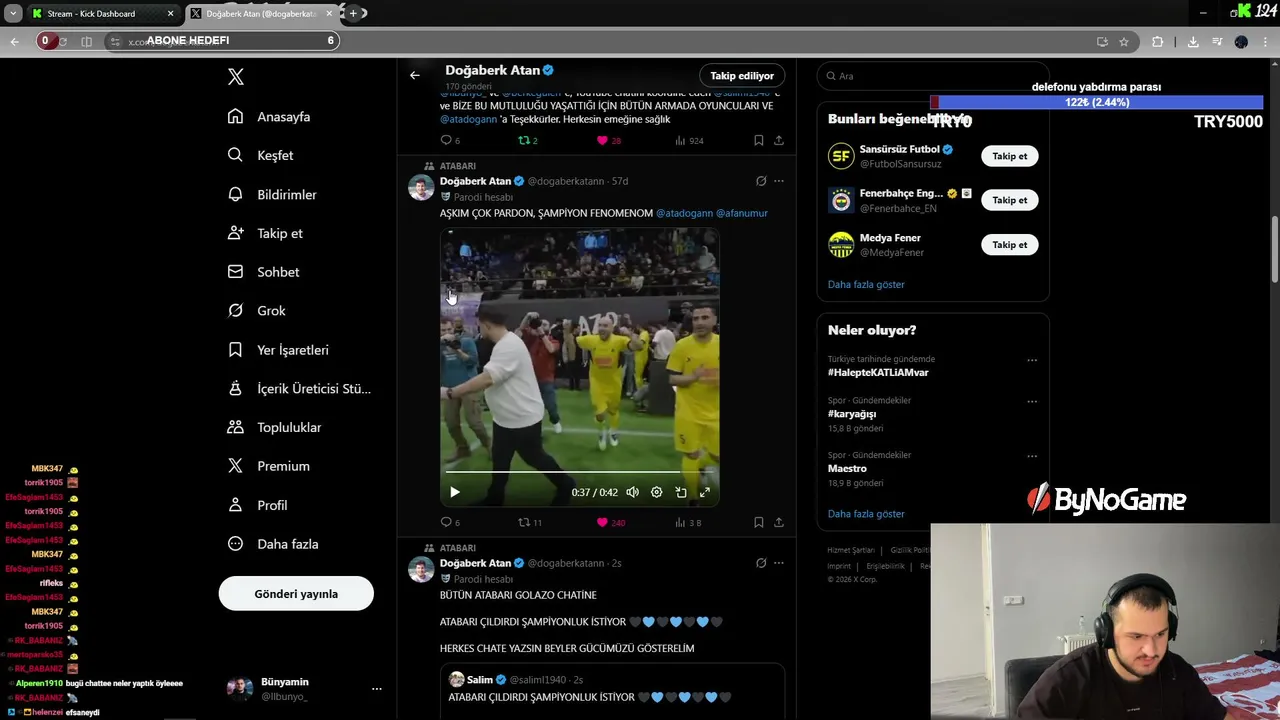1280x720 pixels.
Task: Open Keşfet in the sidebar
Action: pos(260,156)
